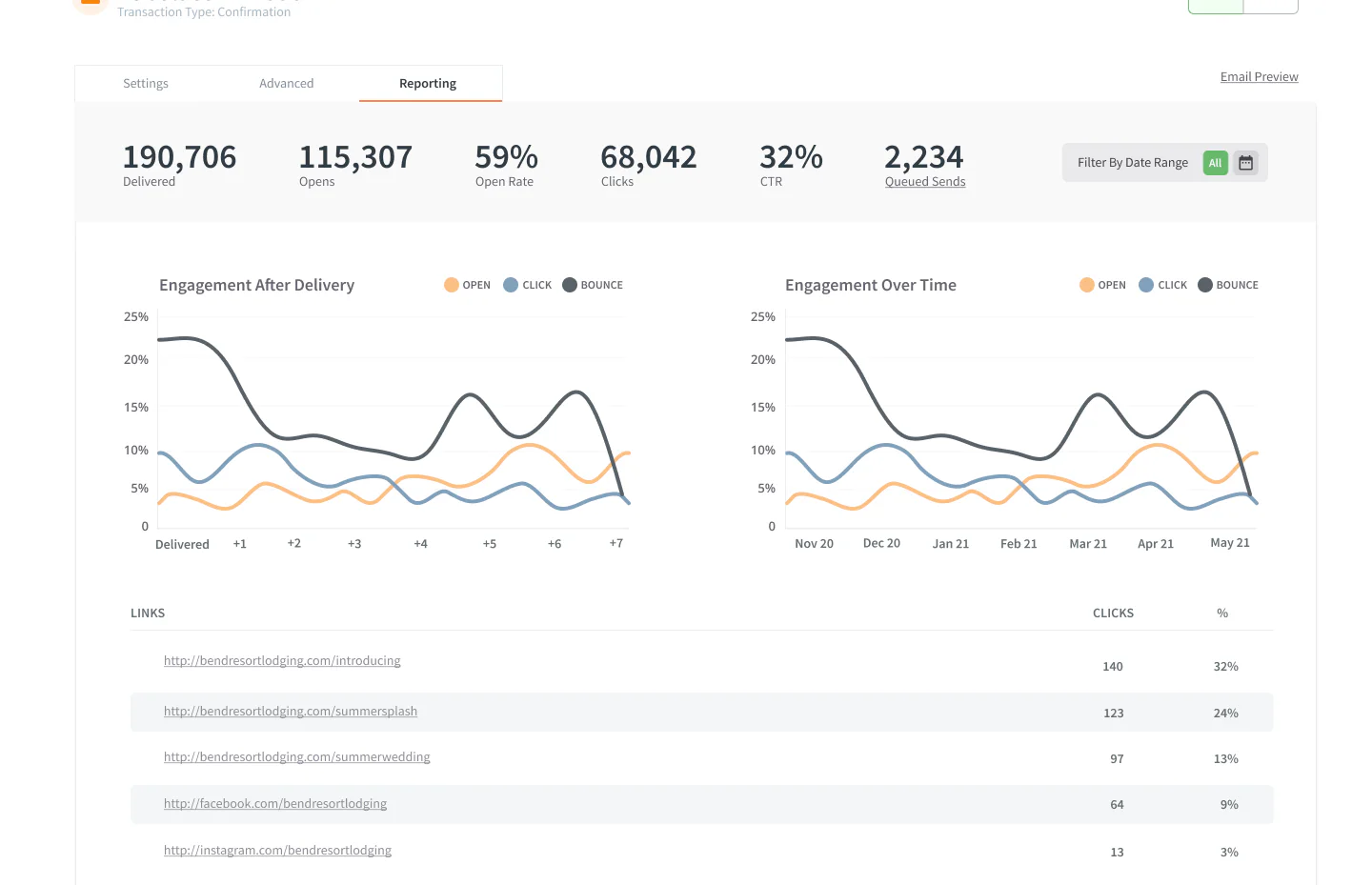Toggle OPEN legend in Engagement After Delivery
The image size is (1372, 885).
(467, 285)
